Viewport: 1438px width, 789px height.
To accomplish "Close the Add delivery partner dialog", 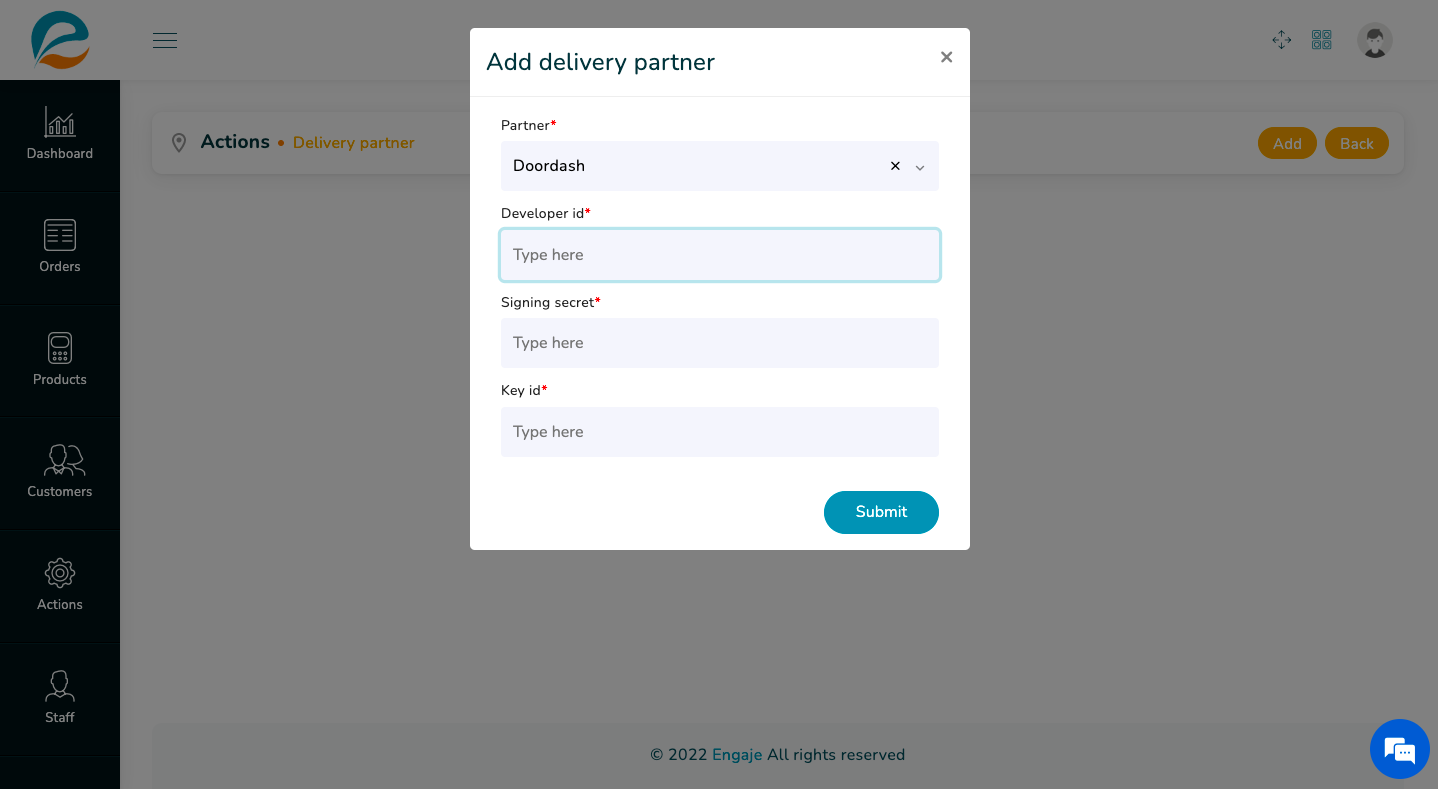I will (x=946, y=57).
